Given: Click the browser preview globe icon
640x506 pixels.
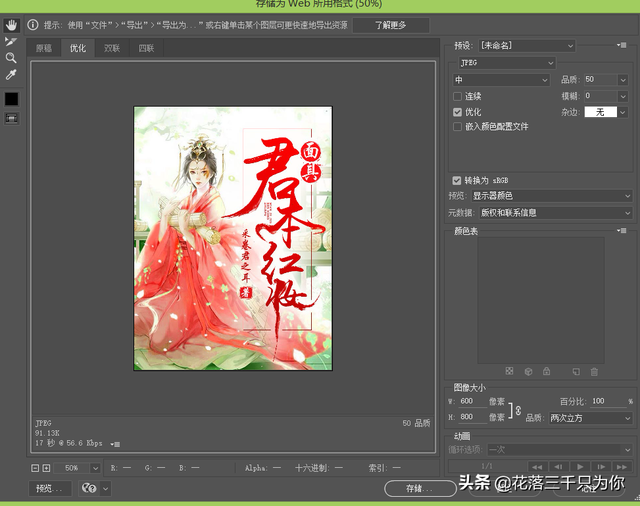Looking at the screenshot, I should [x=89, y=488].
